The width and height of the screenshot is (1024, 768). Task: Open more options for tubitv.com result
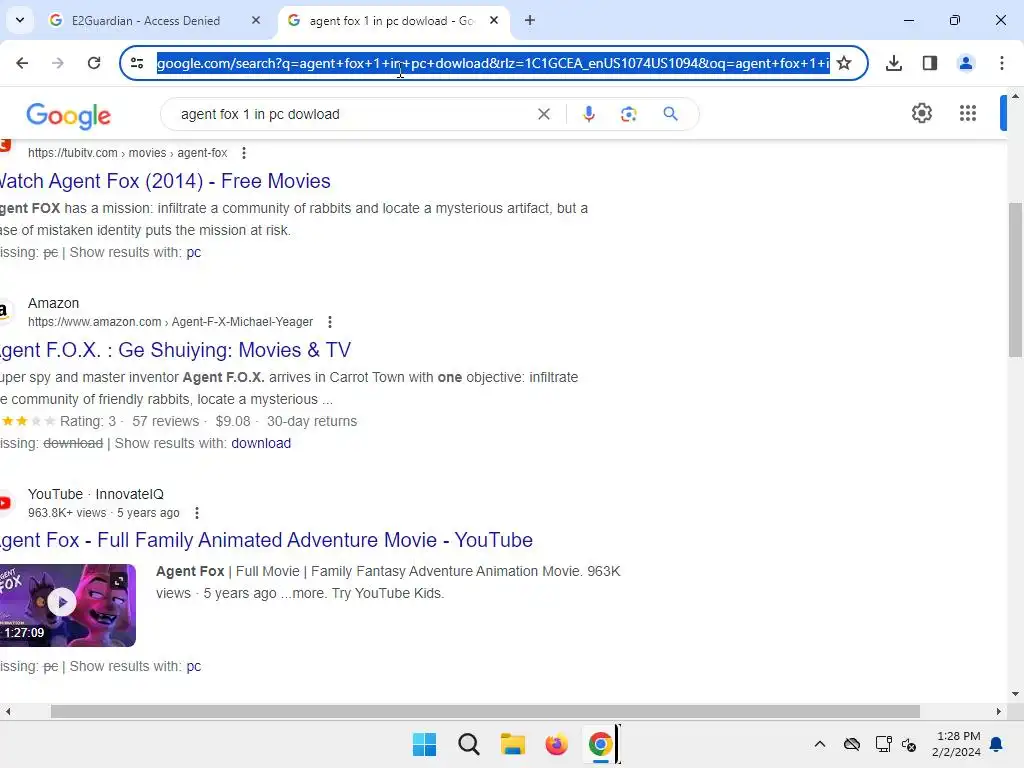click(244, 153)
